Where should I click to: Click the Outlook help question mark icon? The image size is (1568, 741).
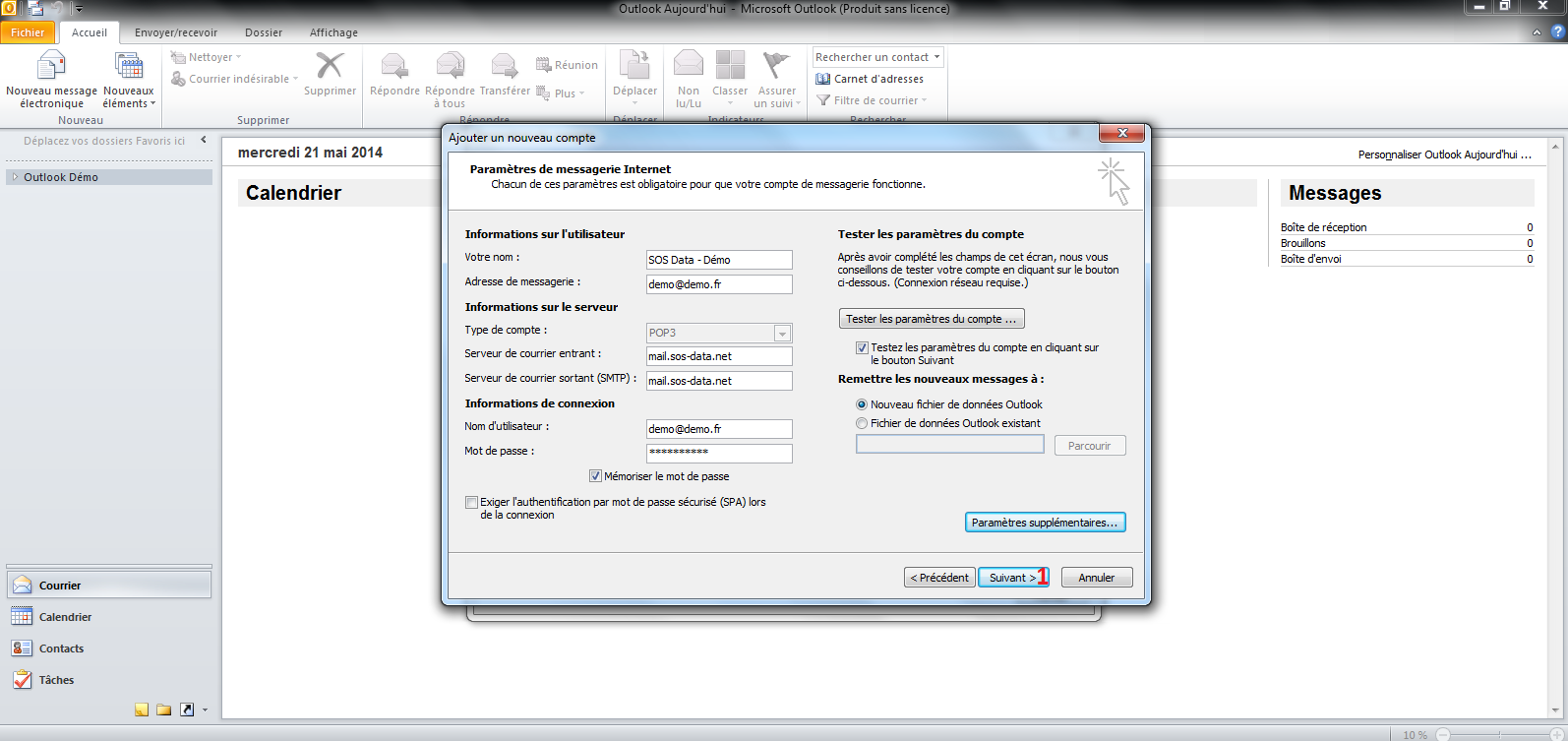(x=1557, y=32)
